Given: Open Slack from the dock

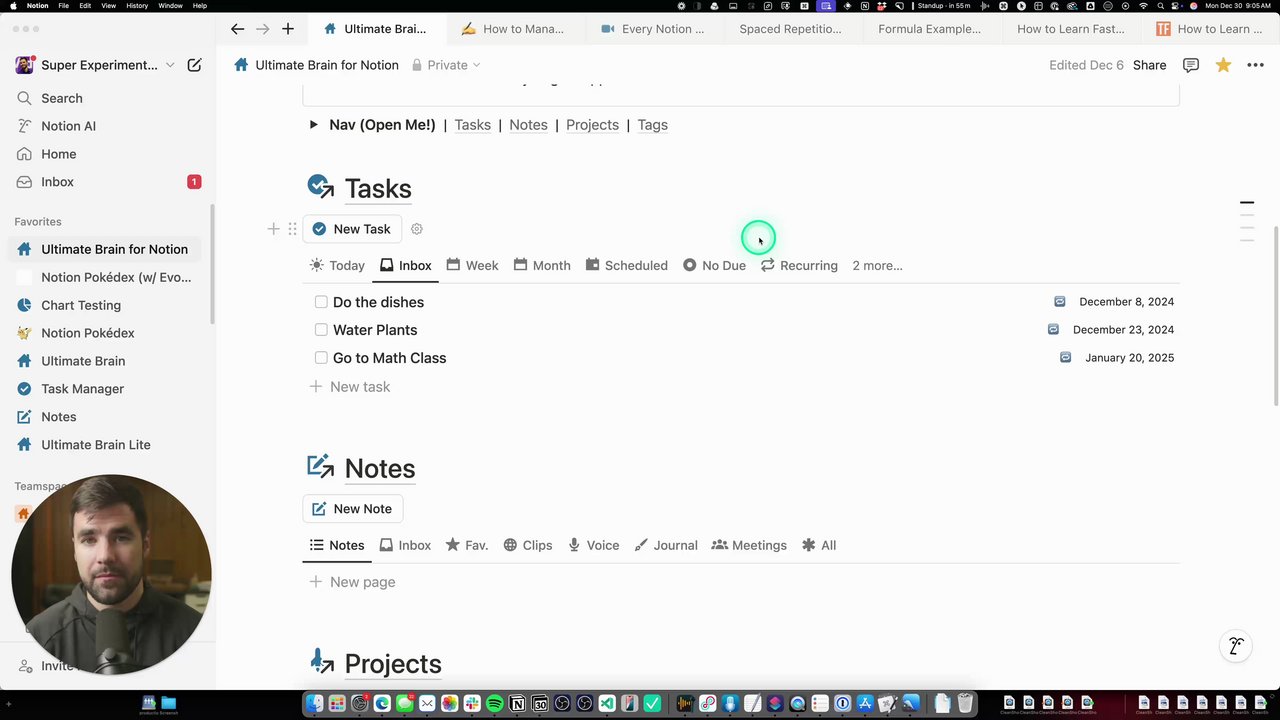Looking at the screenshot, I should pos(472,703).
